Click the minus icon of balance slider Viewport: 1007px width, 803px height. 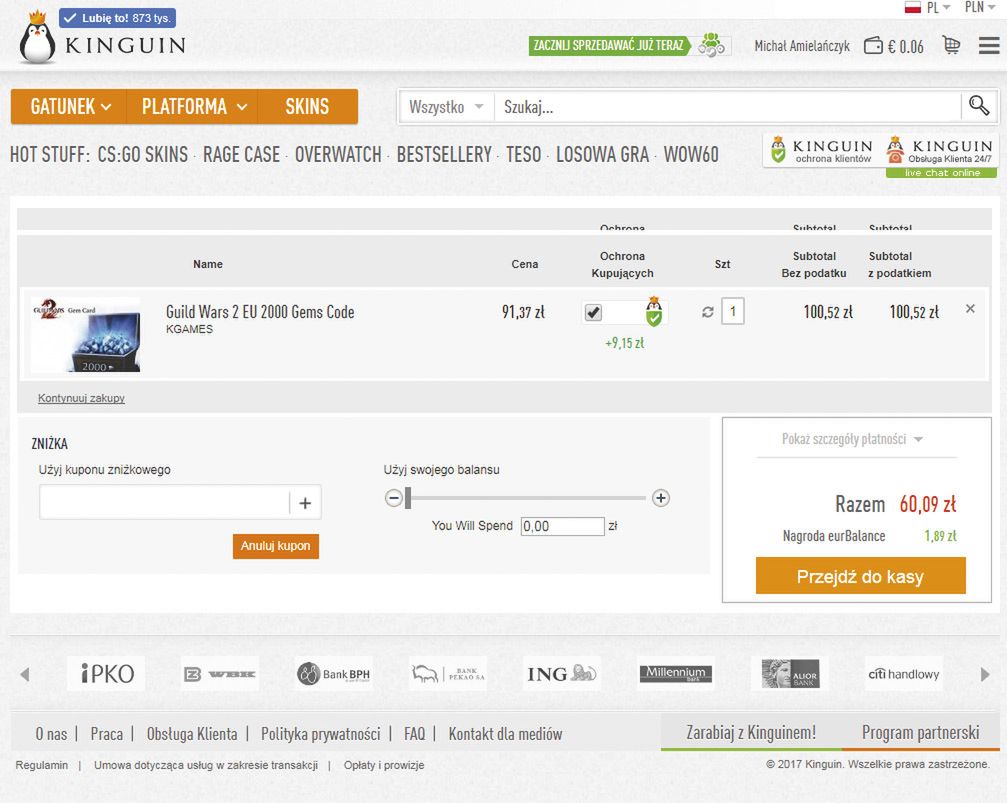(x=394, y=498)
